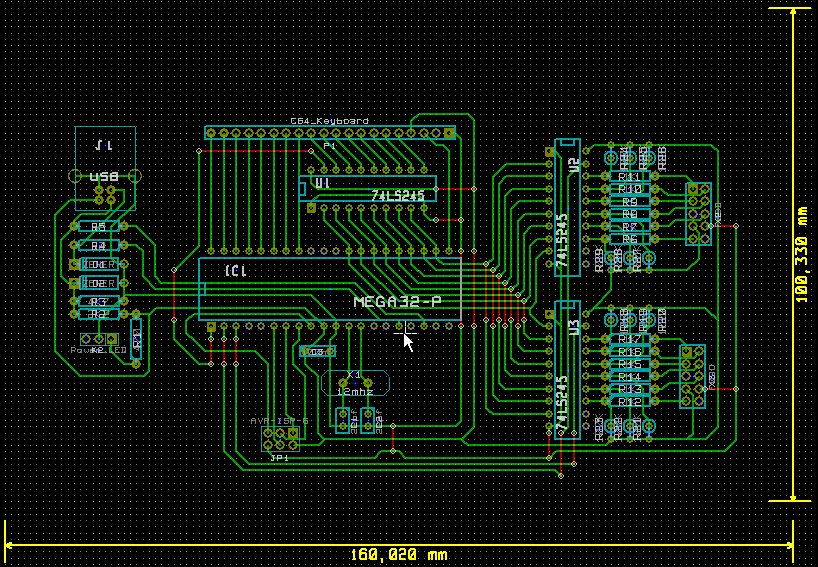Click the Power LED connector
The image size is (818, 567).
(98, 340)
